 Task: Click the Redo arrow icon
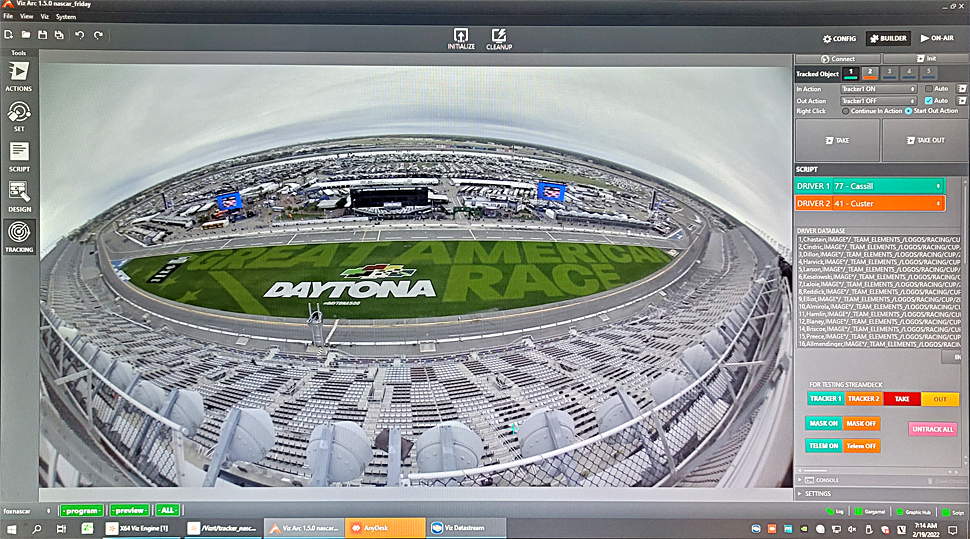[x=98, y=35]
